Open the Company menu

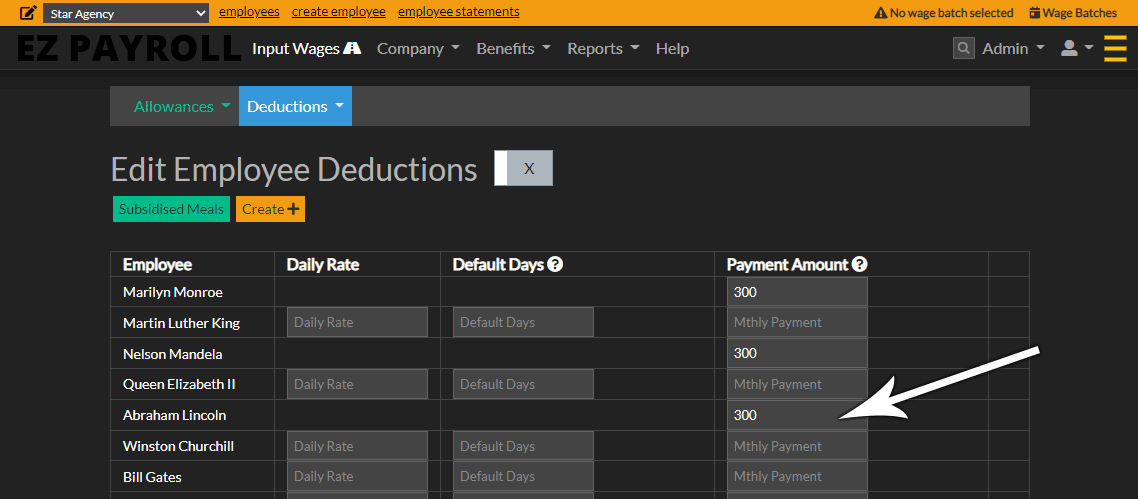(418, 48)
